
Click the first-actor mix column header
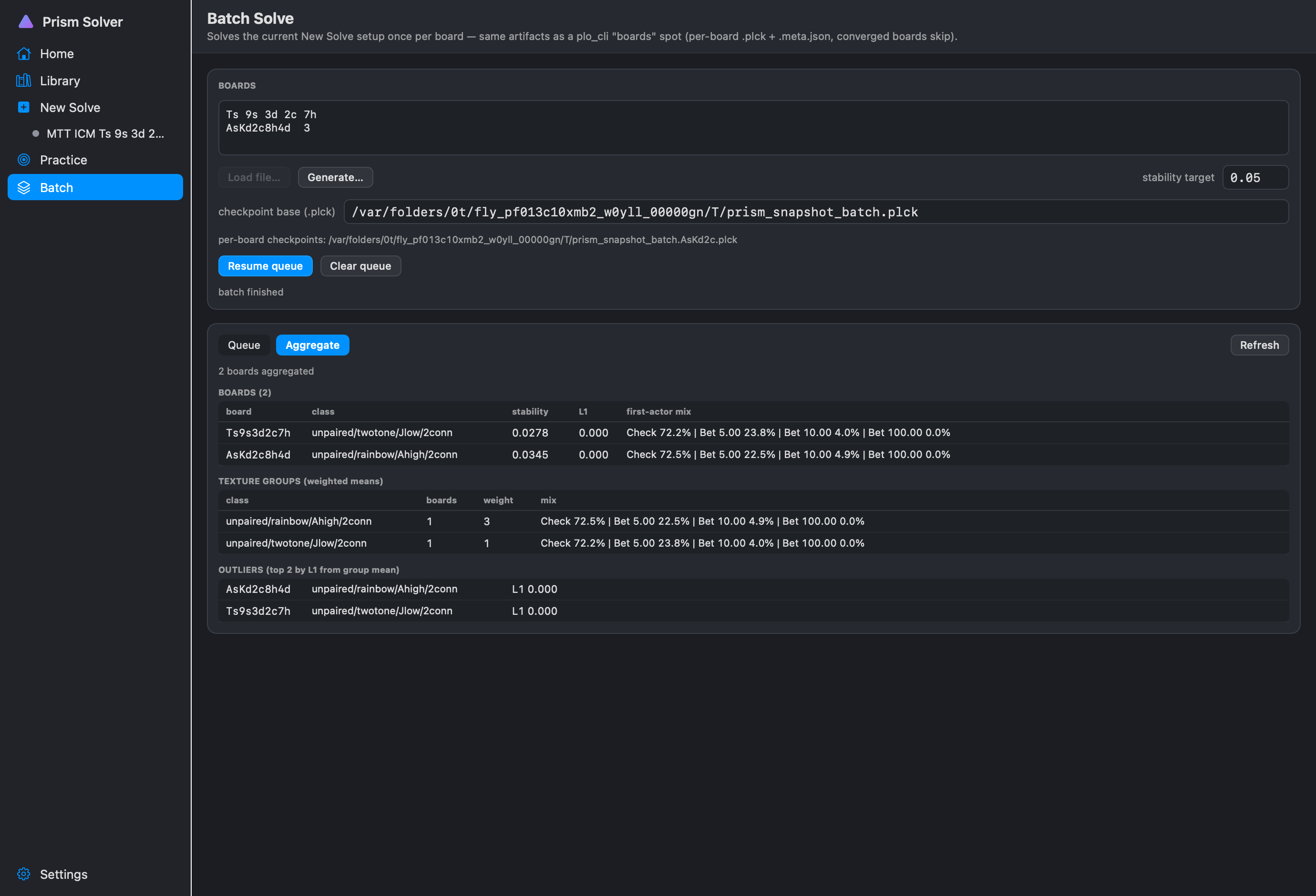658,411
